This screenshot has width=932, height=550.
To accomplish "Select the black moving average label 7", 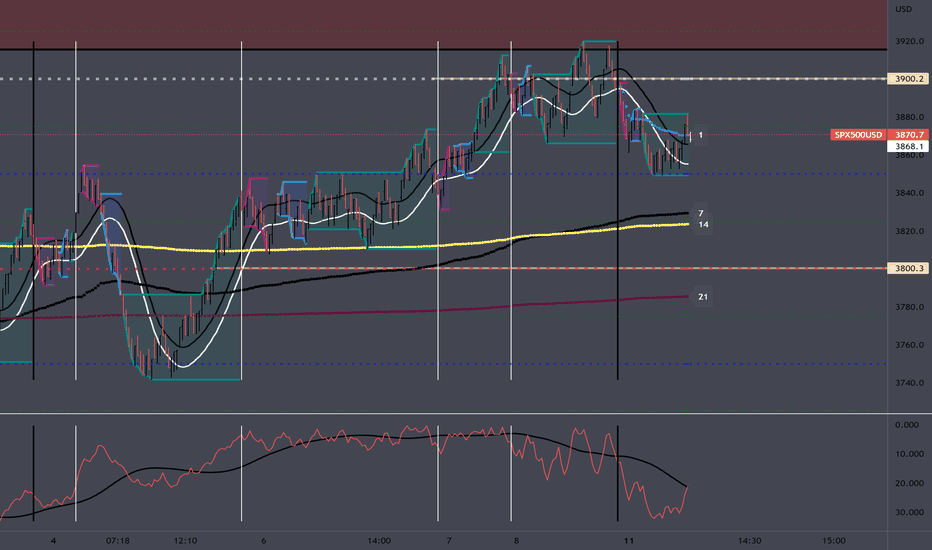I will click(x=701, y=213).
